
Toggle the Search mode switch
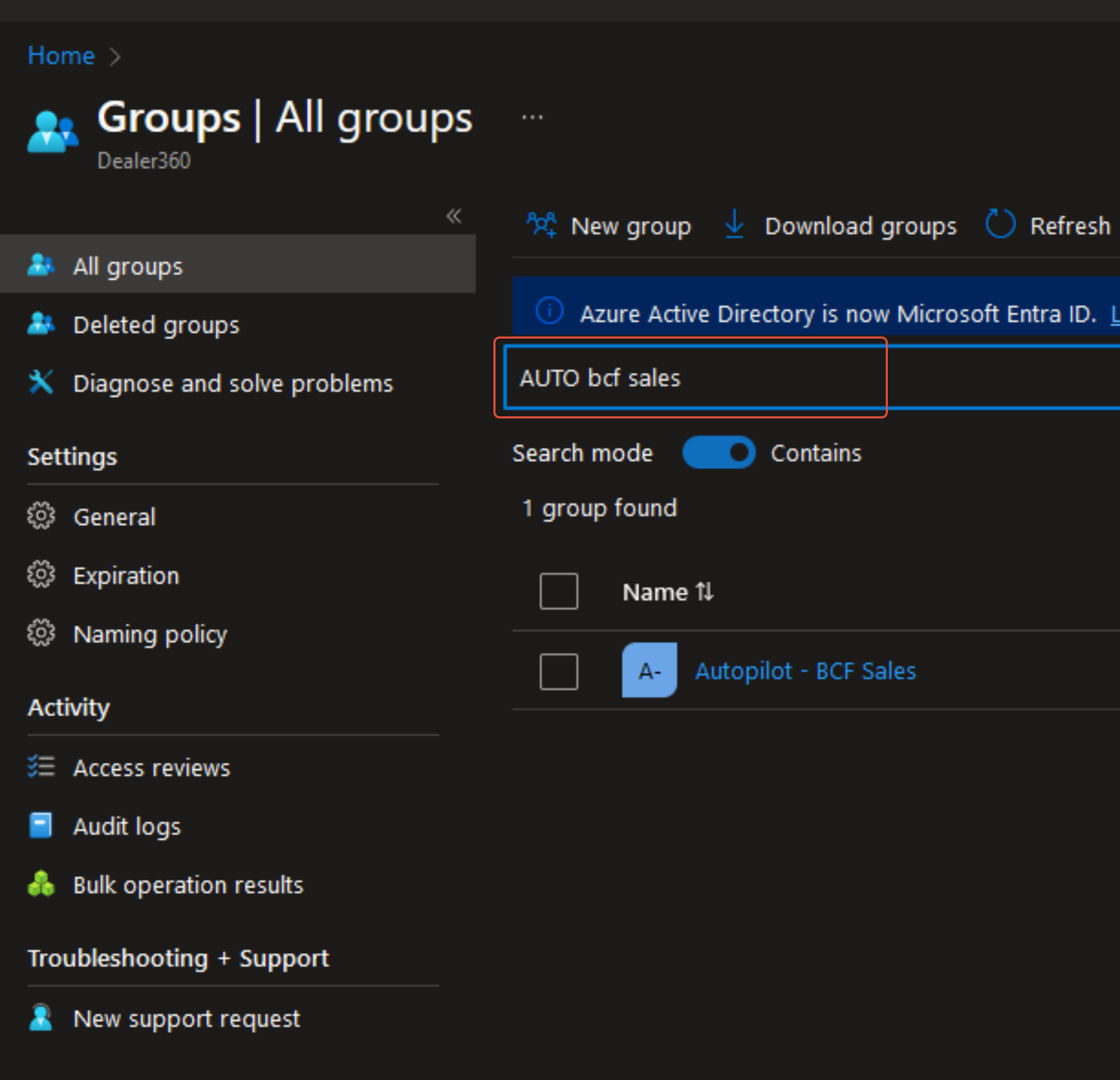point(718,452)
